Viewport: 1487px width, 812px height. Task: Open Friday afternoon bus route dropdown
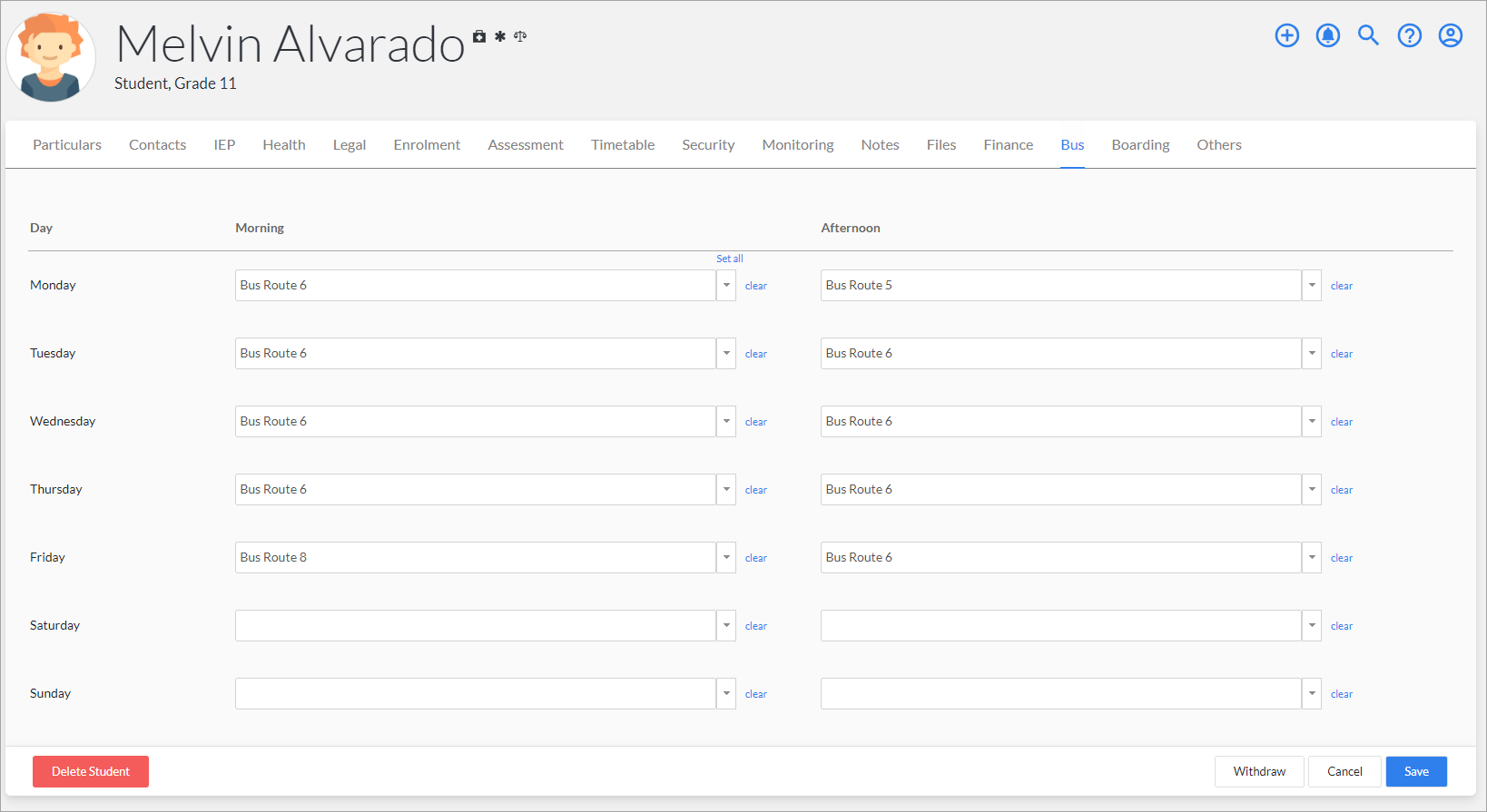(1311, 557)
